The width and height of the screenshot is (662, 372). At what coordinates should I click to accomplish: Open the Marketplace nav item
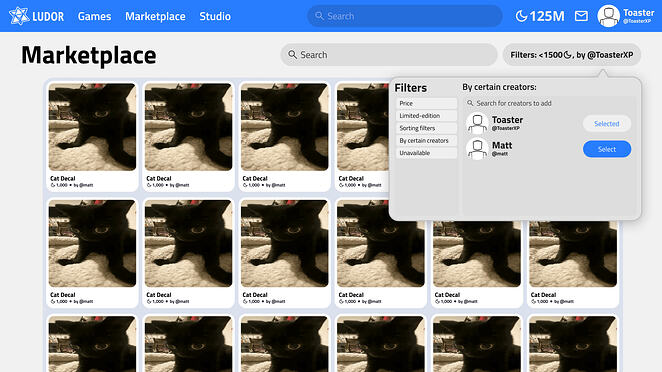[x=155, y=16]
